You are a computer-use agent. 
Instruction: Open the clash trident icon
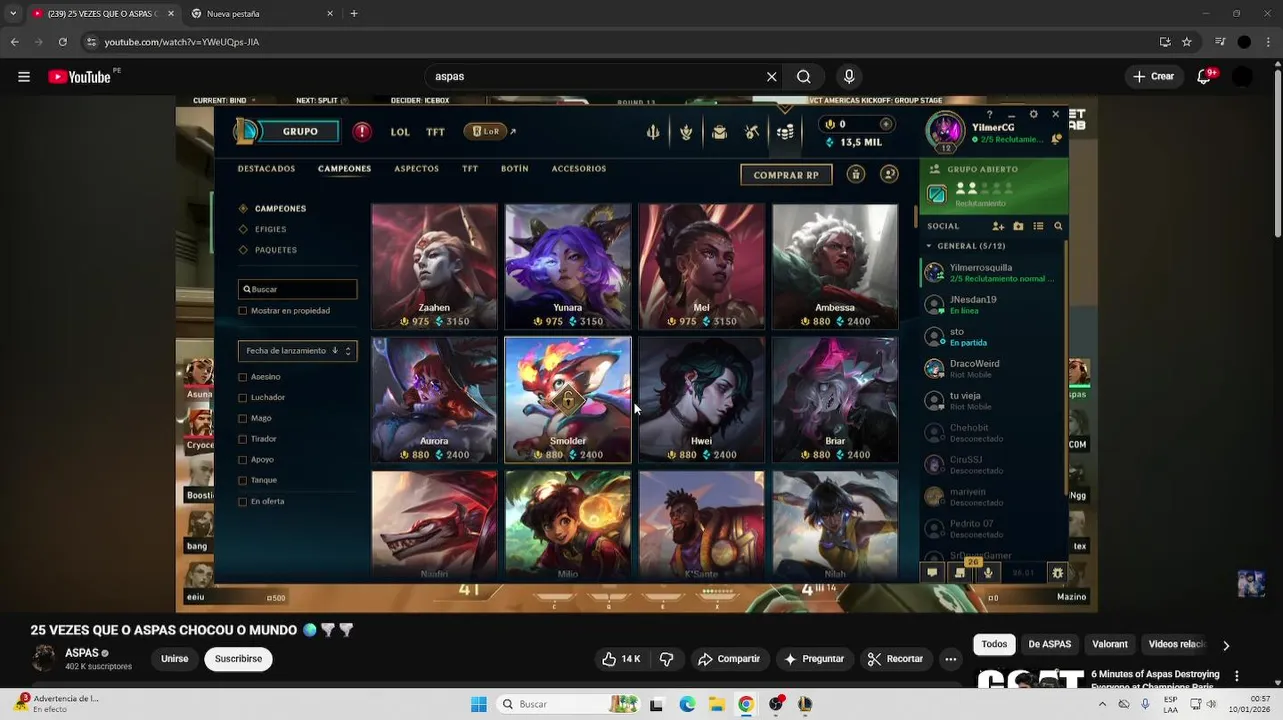tap(653, 132)
